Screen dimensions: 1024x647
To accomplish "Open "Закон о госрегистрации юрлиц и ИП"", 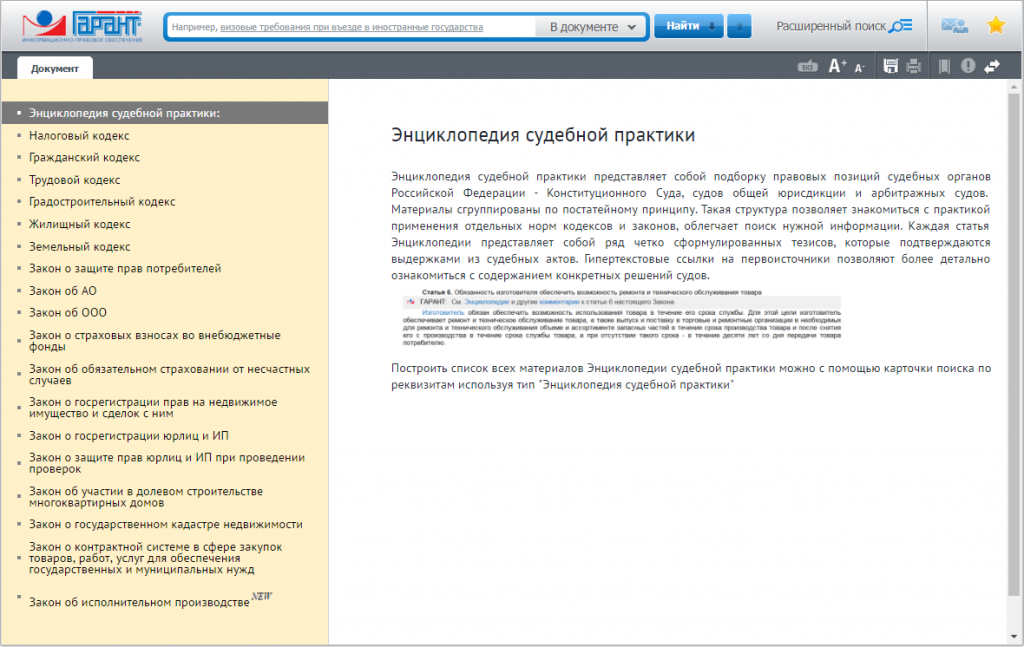I will (x=129, y=435).
